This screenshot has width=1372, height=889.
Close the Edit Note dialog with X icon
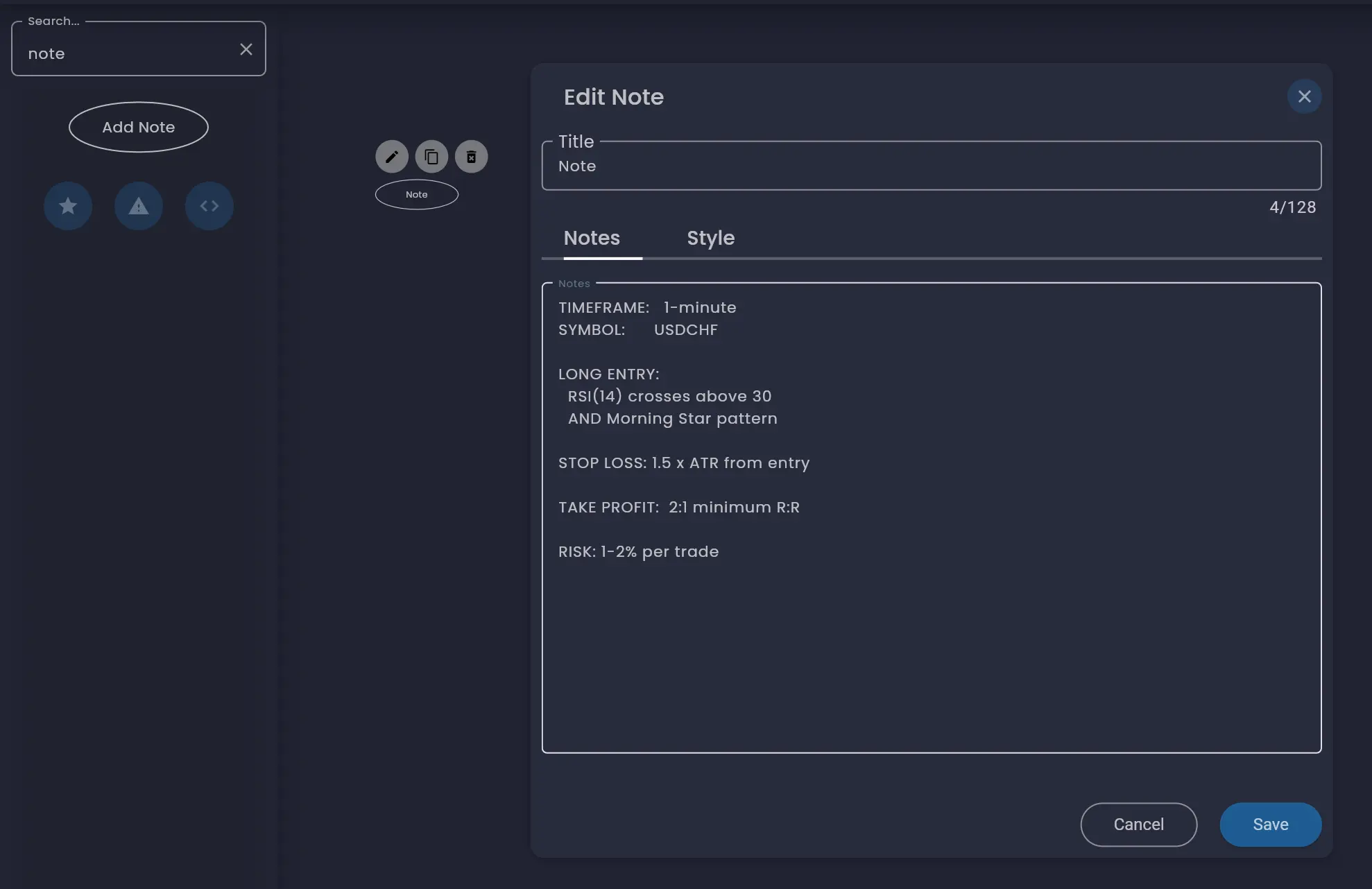(x=1305, y=96)
